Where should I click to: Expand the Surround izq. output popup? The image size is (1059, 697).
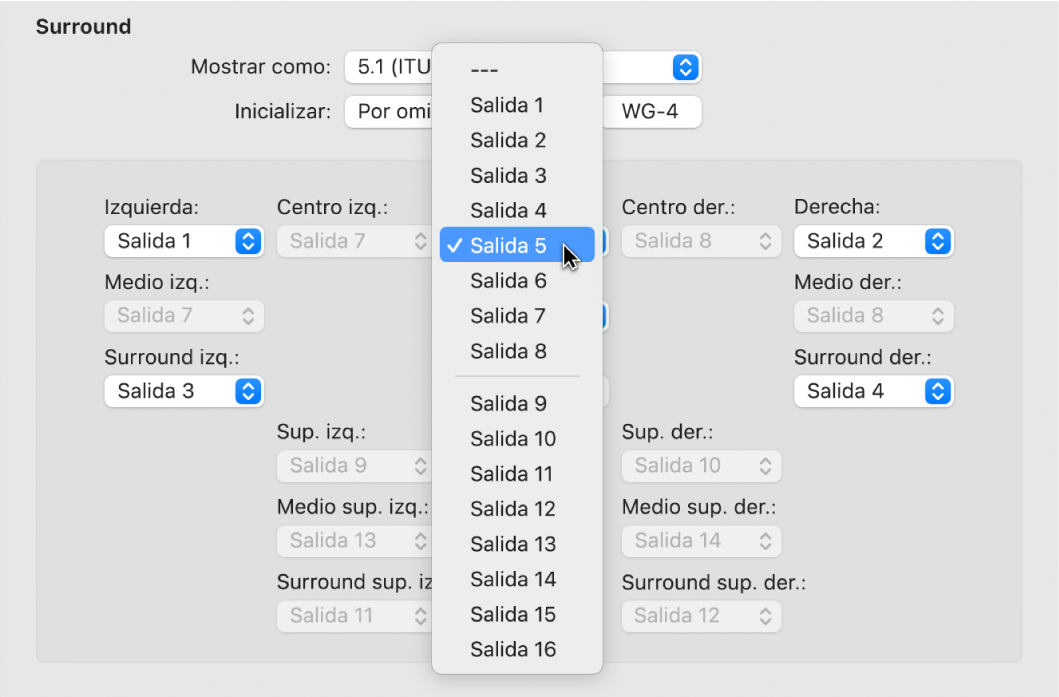[x=184, y=391]
